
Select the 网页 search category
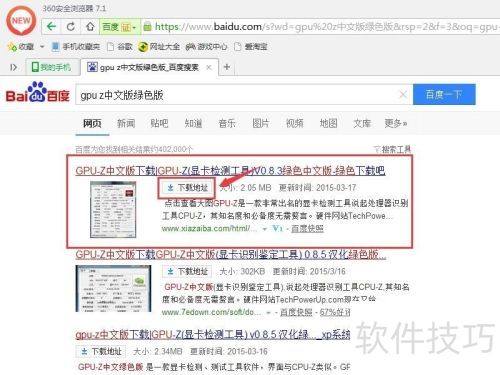point(92,124)
